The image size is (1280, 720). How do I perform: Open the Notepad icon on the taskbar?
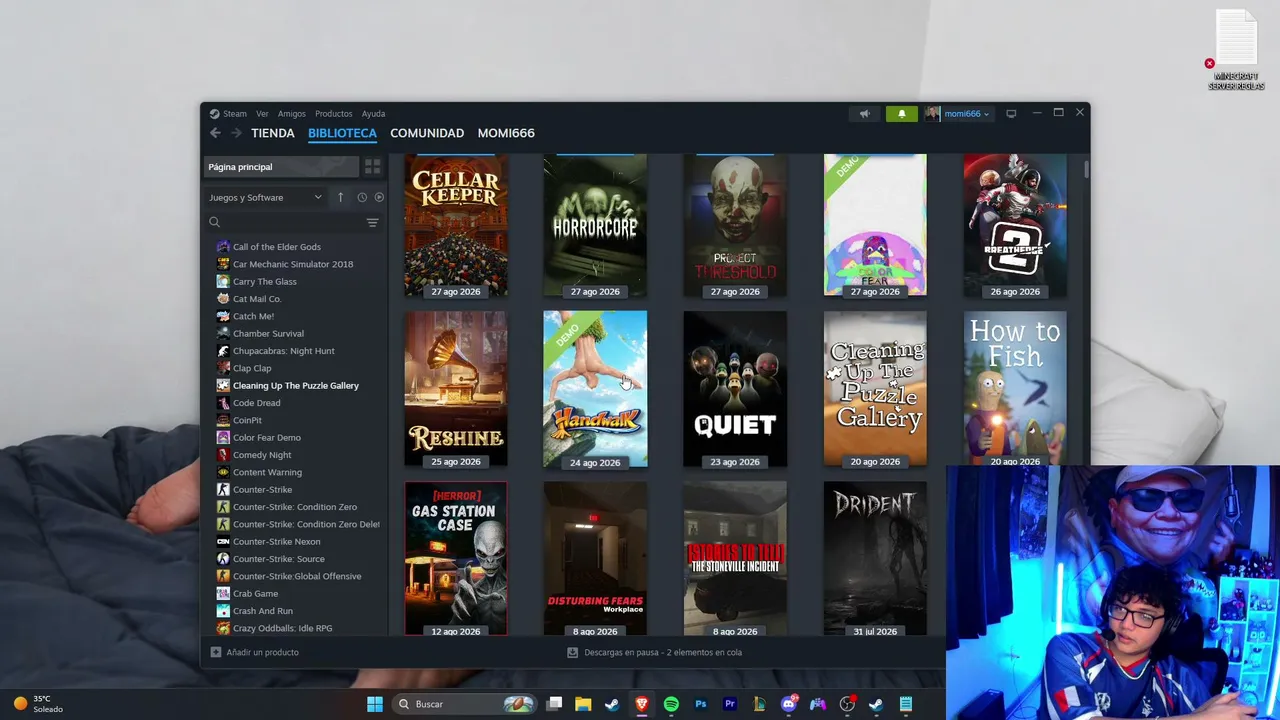coord(906,704)
